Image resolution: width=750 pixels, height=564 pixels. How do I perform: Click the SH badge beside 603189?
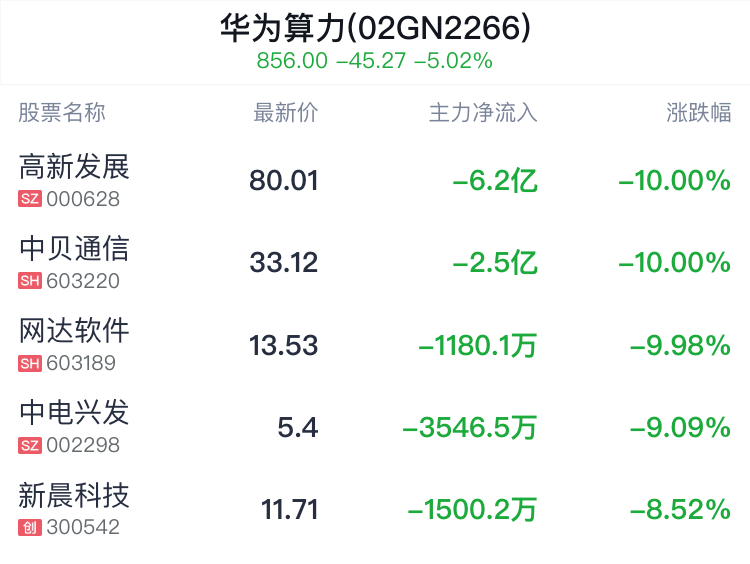pyautogui.click(x=30, y=363)
